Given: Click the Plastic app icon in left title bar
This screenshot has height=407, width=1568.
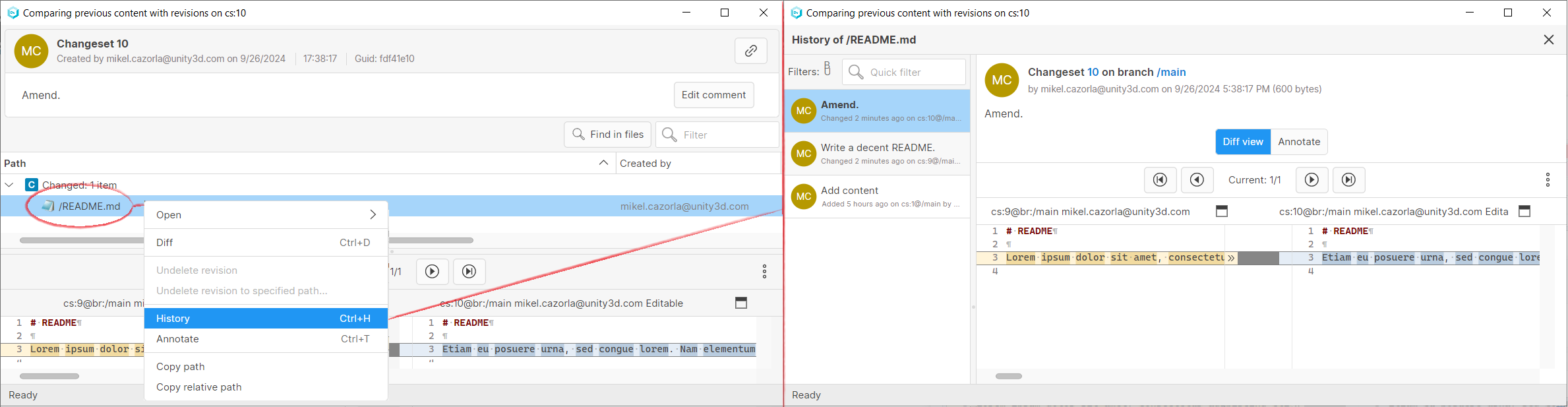Looking at the screenshot, I should tap(13, 13).
